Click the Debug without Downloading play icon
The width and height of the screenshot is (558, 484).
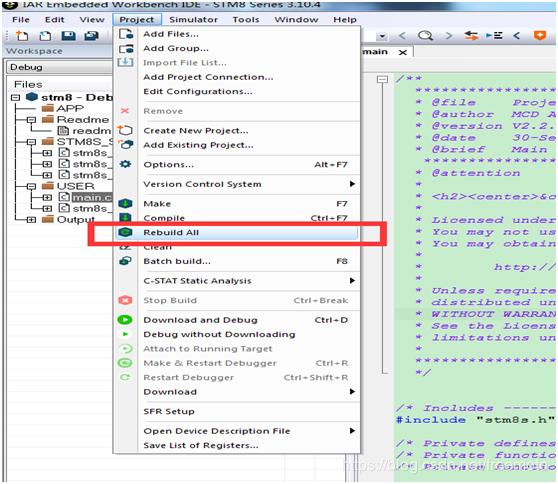coord(125,334)
